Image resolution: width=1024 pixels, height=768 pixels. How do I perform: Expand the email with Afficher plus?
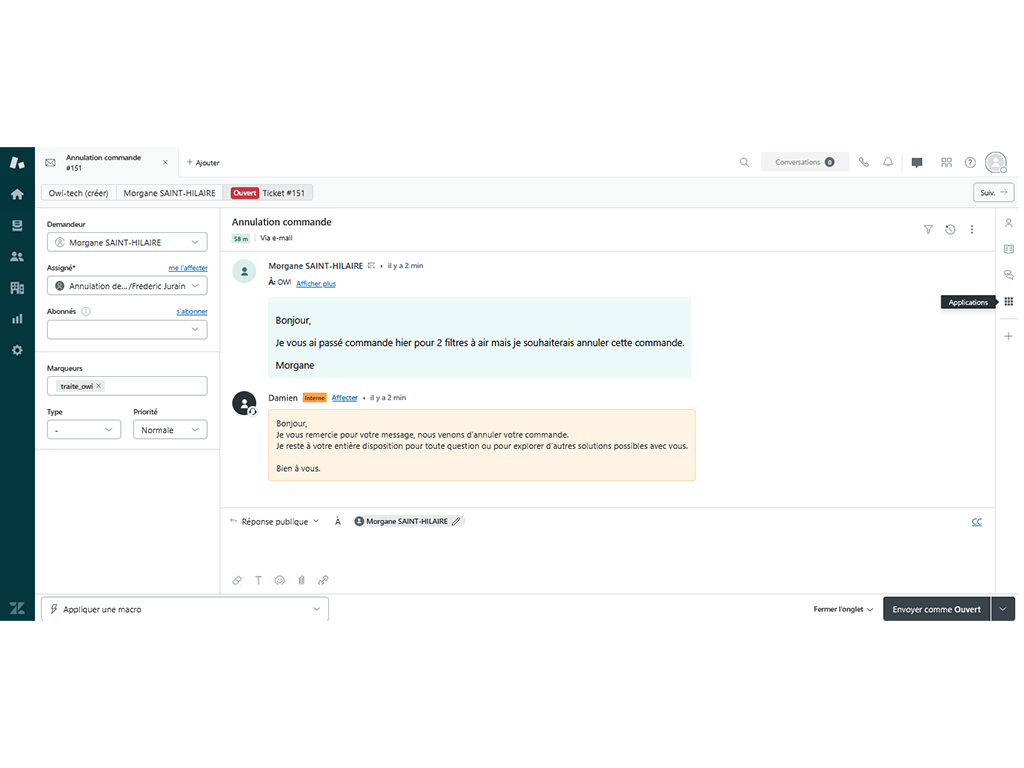coord(315,283)
